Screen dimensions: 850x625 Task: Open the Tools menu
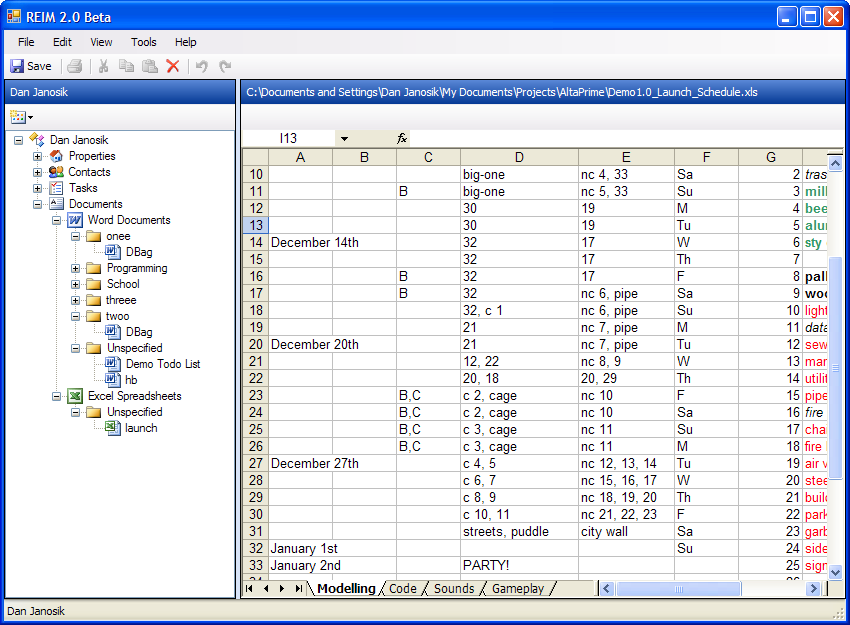144,42
